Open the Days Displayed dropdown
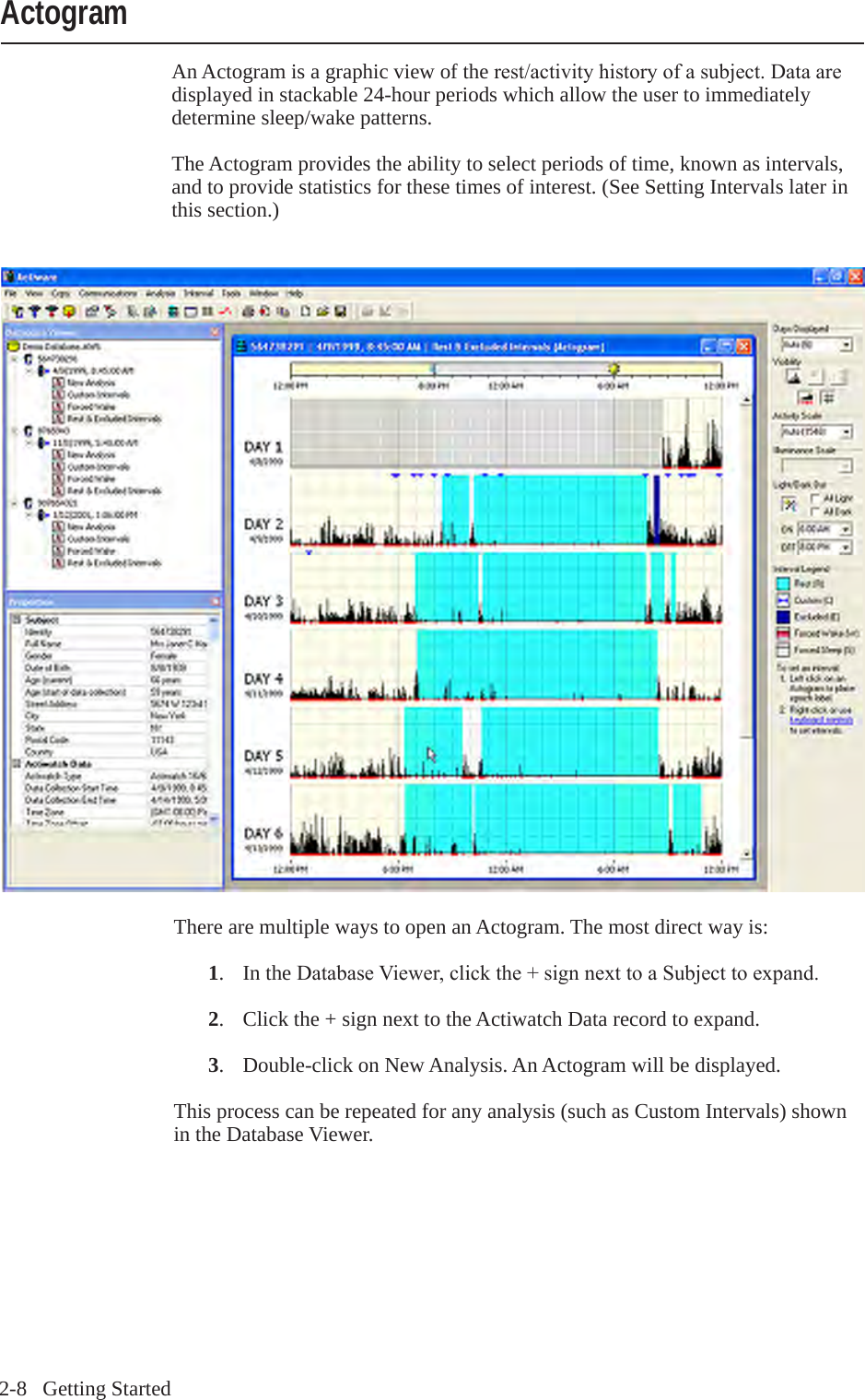The width and height of the screenshot is (865, 1400). 846,345
